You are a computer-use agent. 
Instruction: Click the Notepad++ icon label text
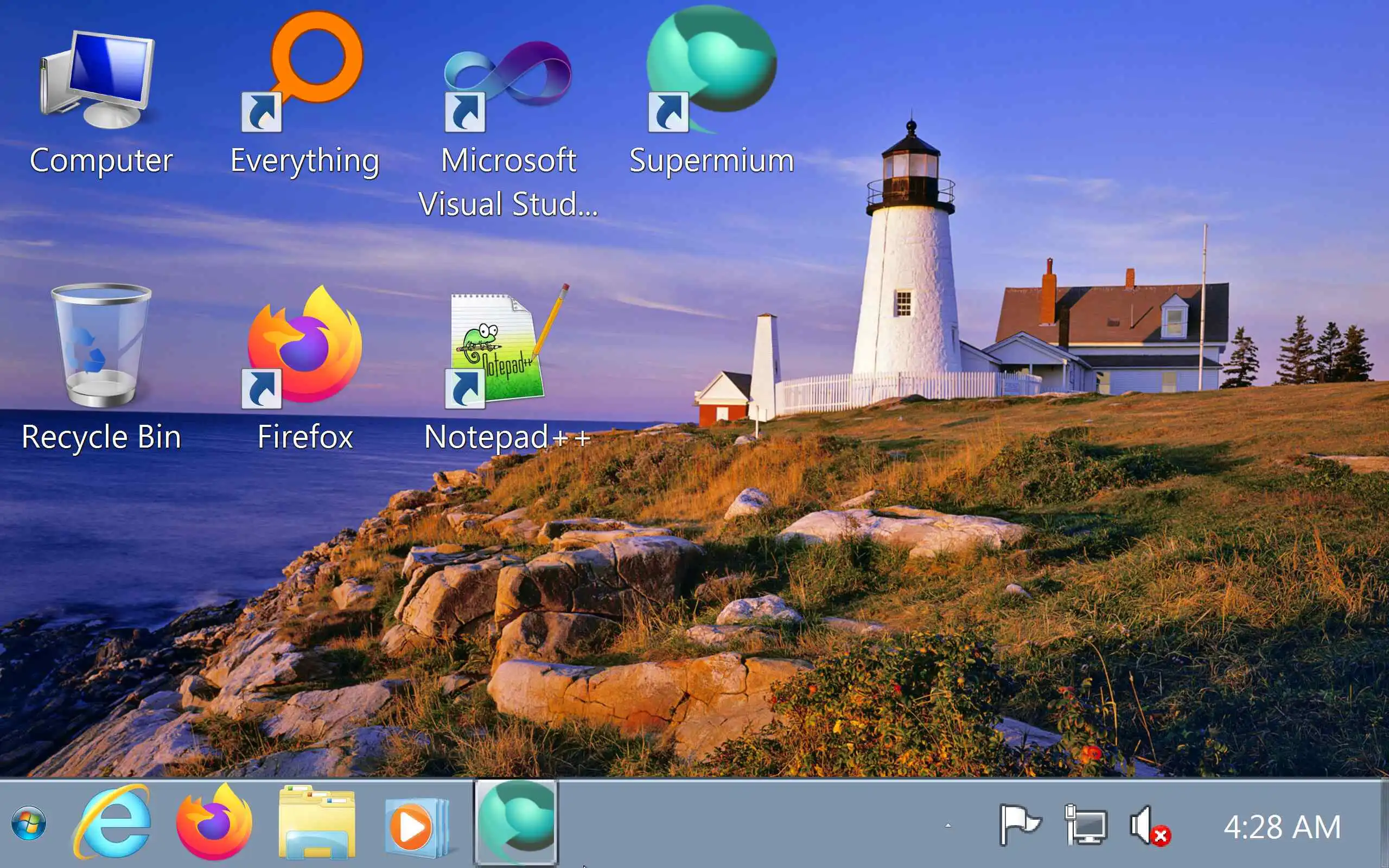[x=507, y=437]
